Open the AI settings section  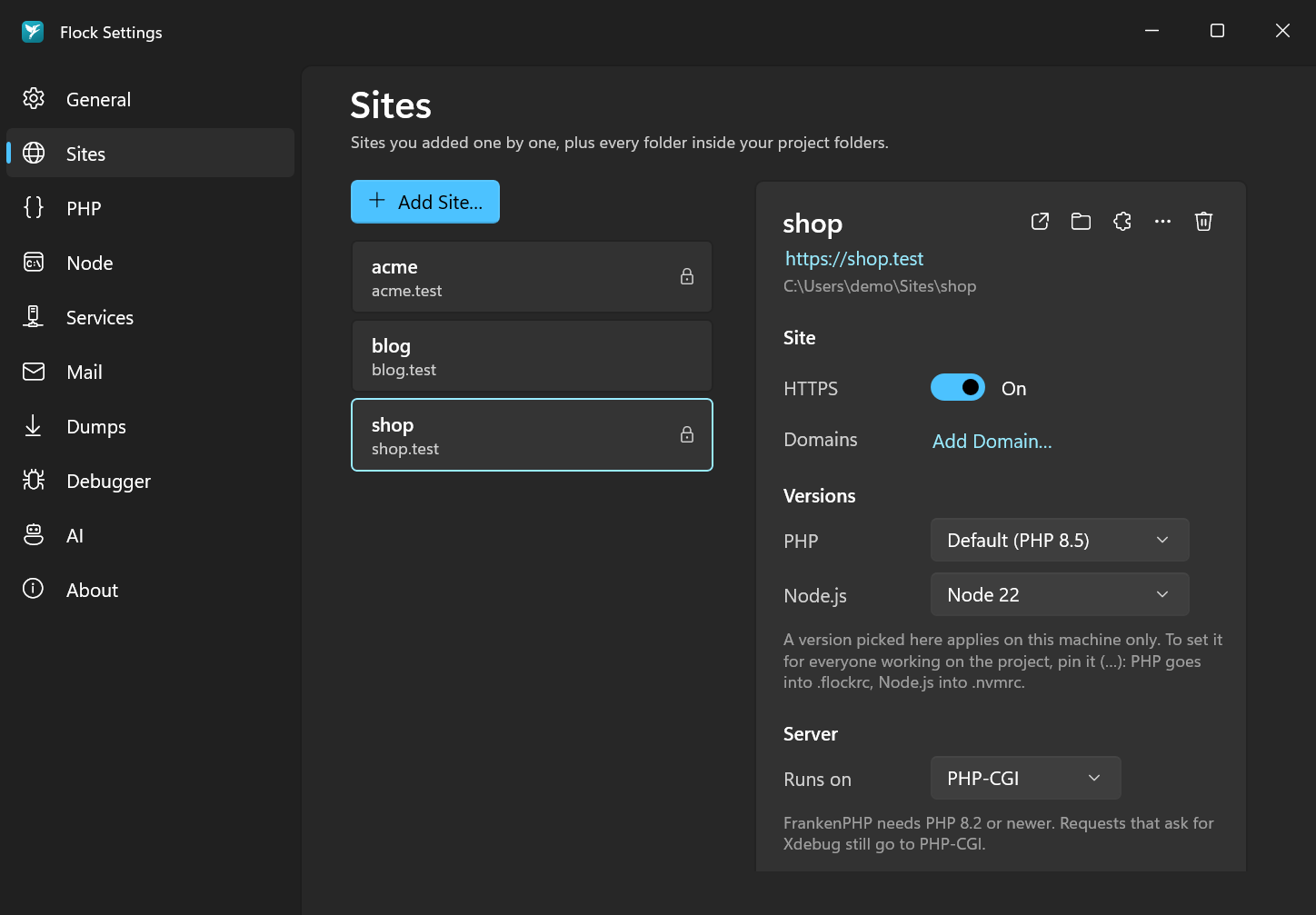[x=150, y=535]
